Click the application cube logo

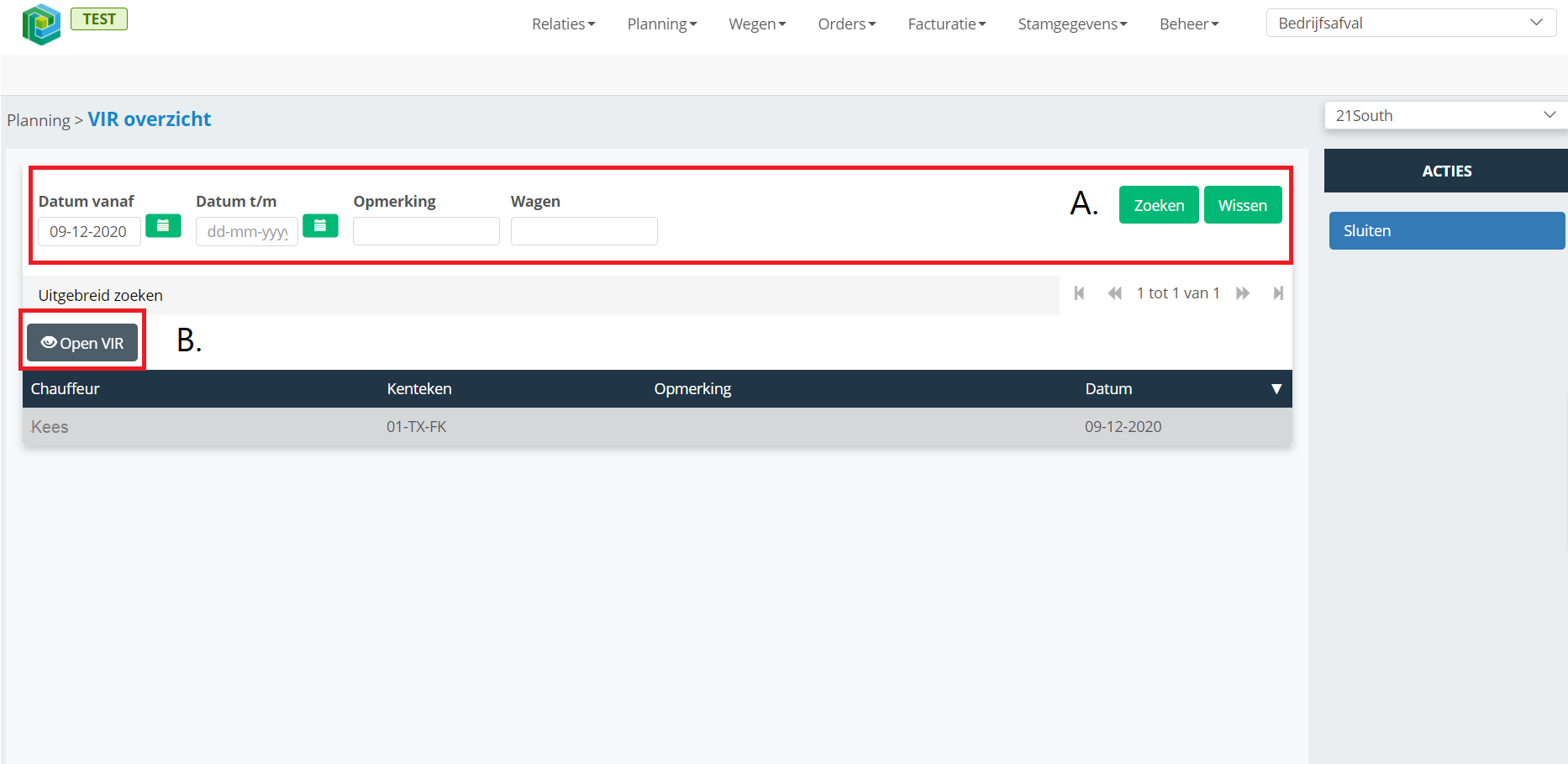(x=41, y=24)
